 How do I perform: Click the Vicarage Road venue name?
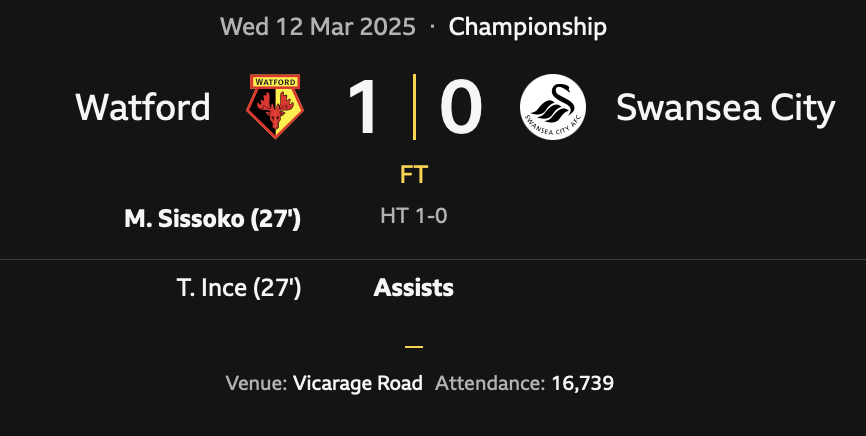coord(358,383)
